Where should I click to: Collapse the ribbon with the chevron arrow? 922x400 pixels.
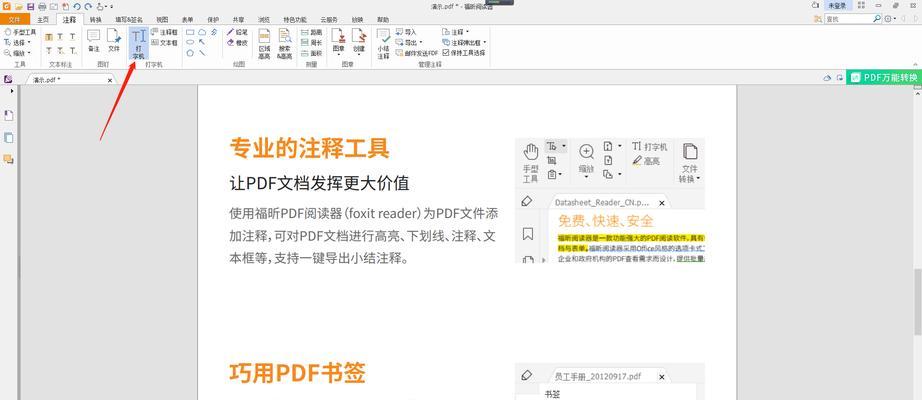pyautogui.click(x=916, y=65)
